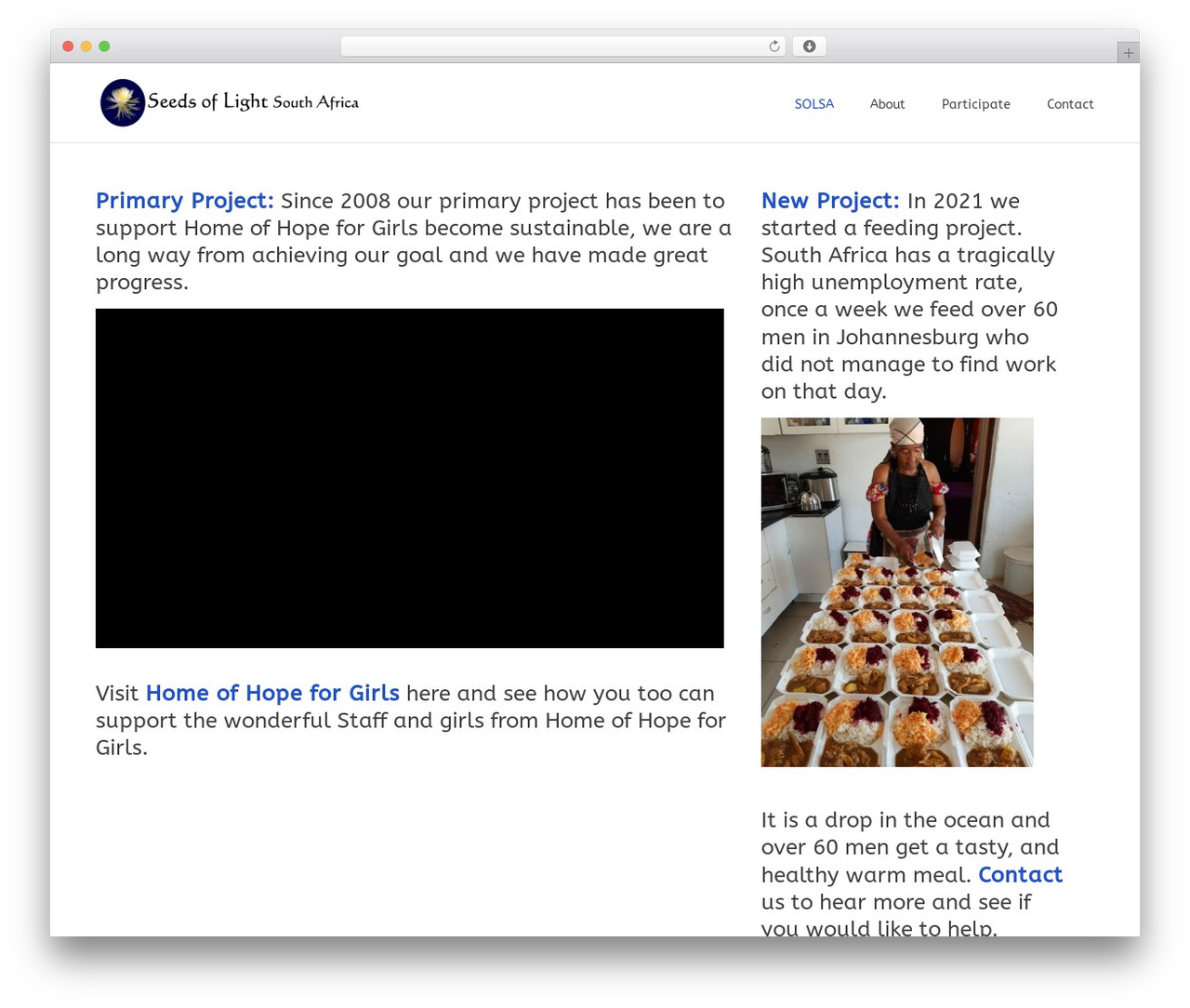Focus the browser address bar
This screenshot has height=1008, width=1190.
[x=562, y=46]
